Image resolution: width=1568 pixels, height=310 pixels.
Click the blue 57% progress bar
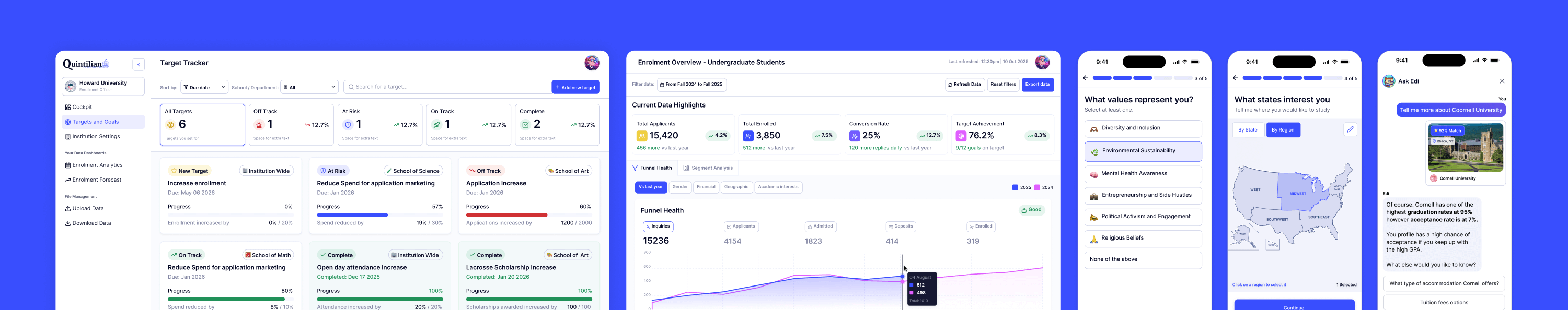pos(352,214)
